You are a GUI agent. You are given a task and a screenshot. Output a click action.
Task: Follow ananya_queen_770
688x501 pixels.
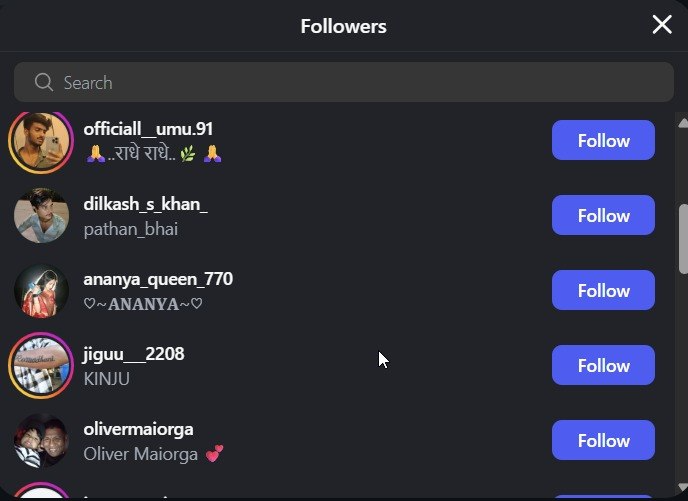603,290
